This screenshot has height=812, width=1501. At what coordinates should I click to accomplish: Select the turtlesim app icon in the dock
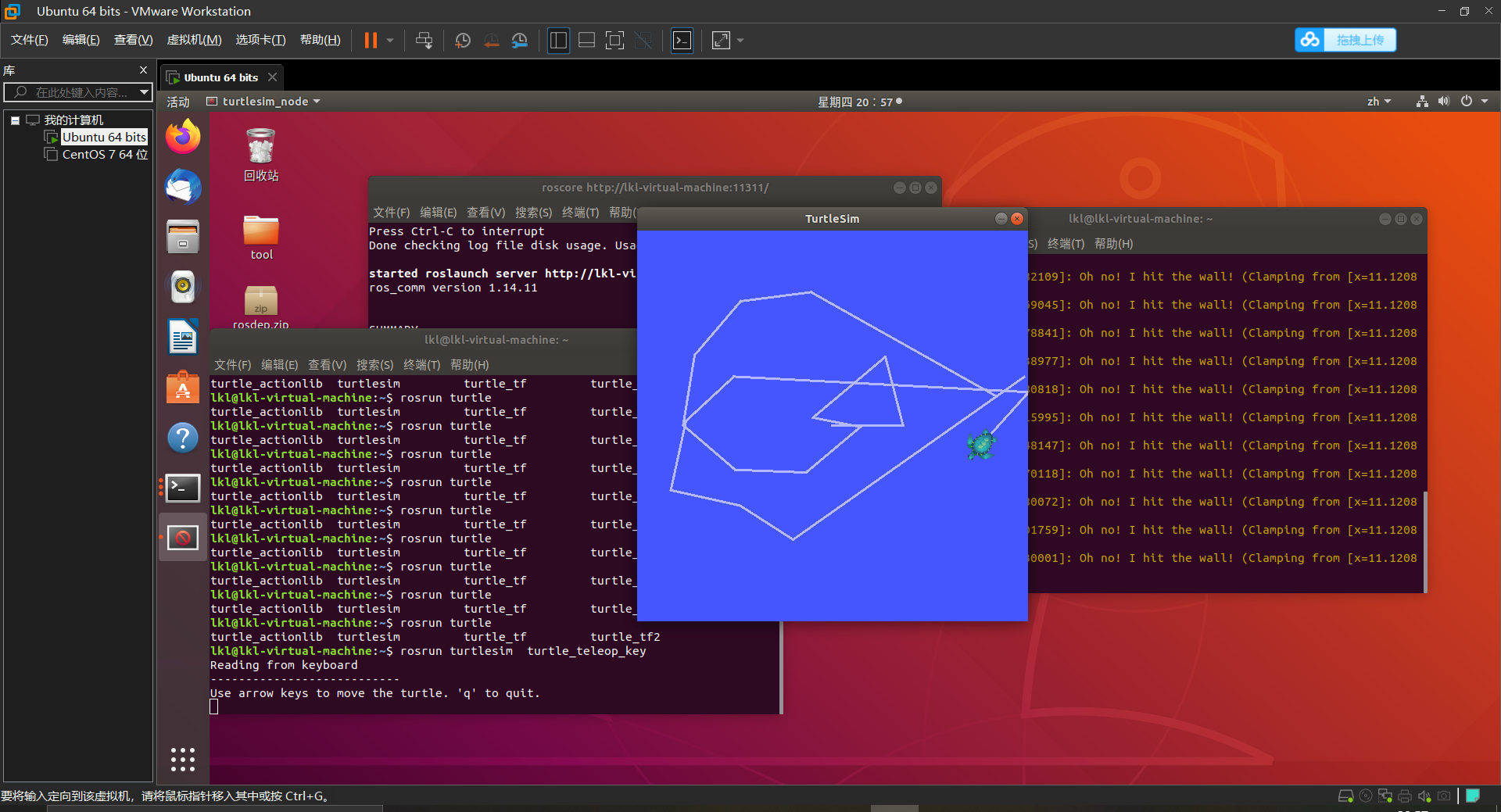[183, 538]
